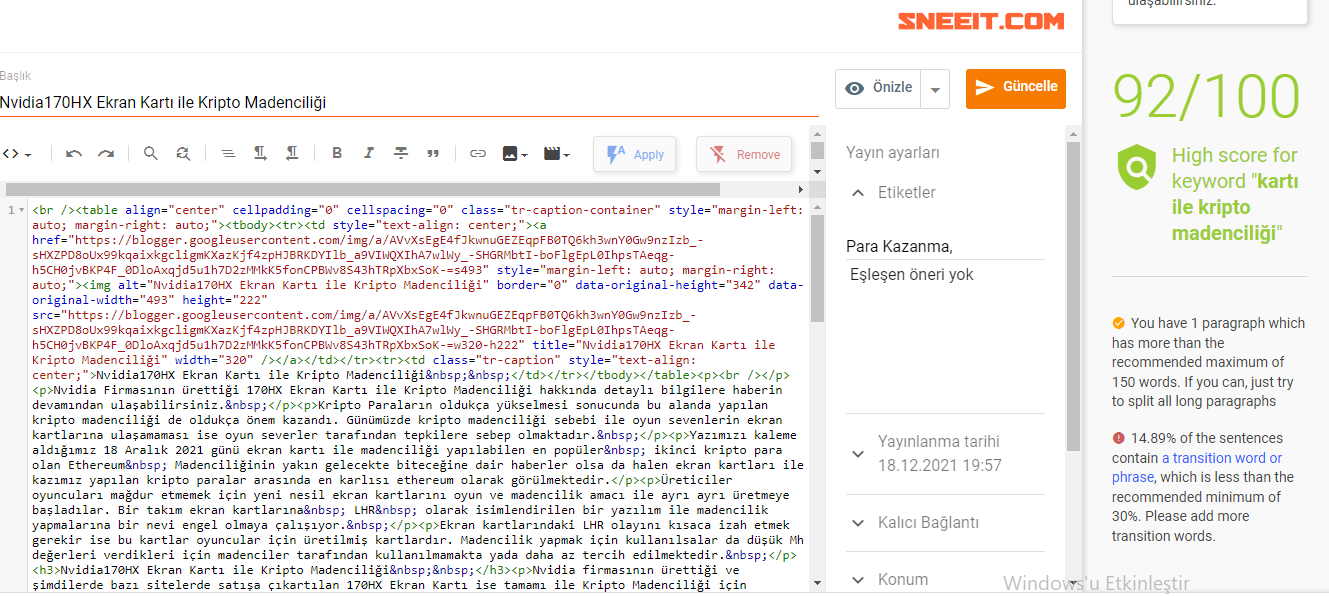Fold code line 1 in gutter
The height and width of the screenshot is (596, 1329).
point(21,210)
